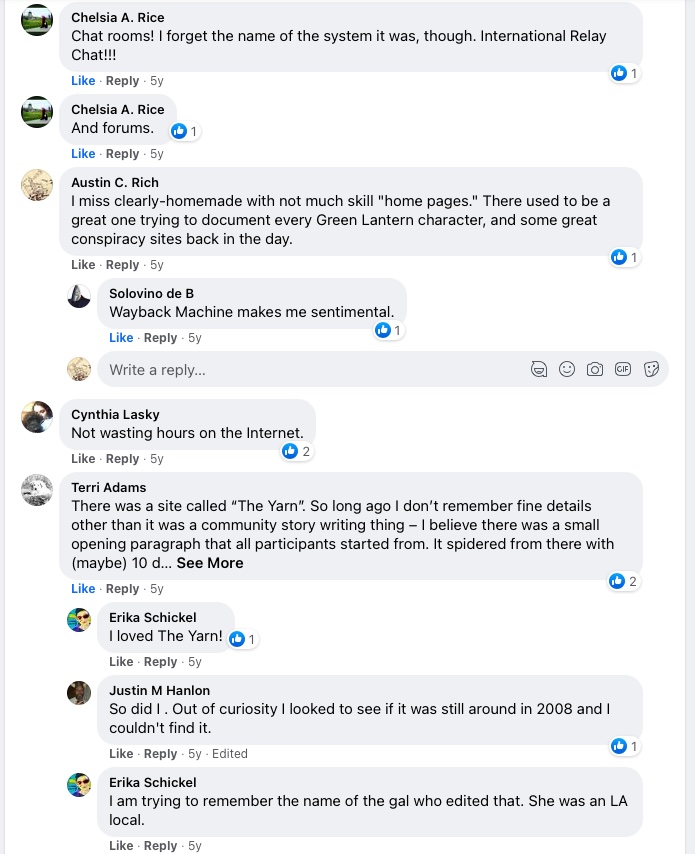The image size is (695, 854).
Task: Open the GIF picker in reply box
Action: pos(623,369)
